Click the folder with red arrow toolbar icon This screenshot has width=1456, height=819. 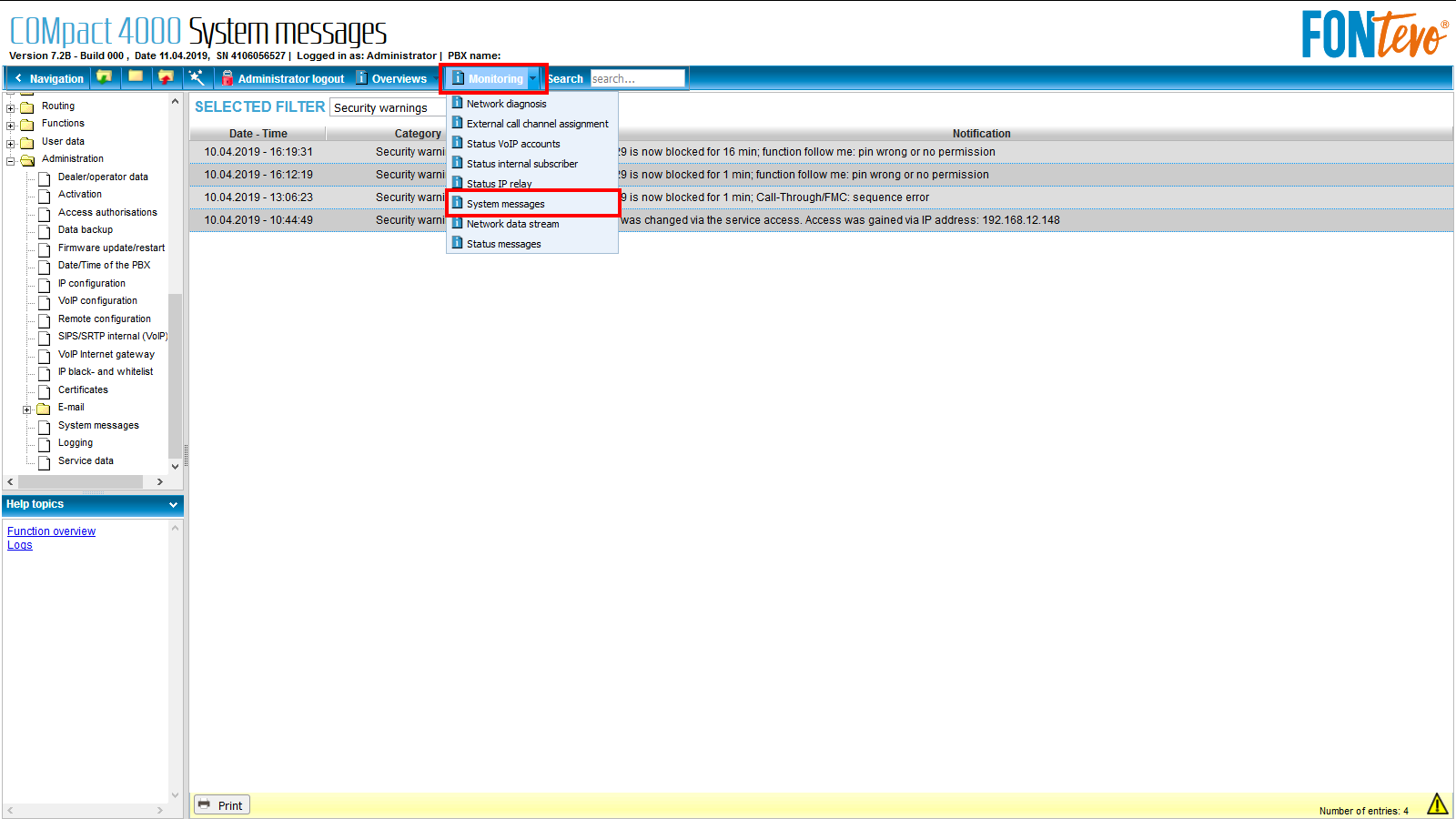point(166,77)
